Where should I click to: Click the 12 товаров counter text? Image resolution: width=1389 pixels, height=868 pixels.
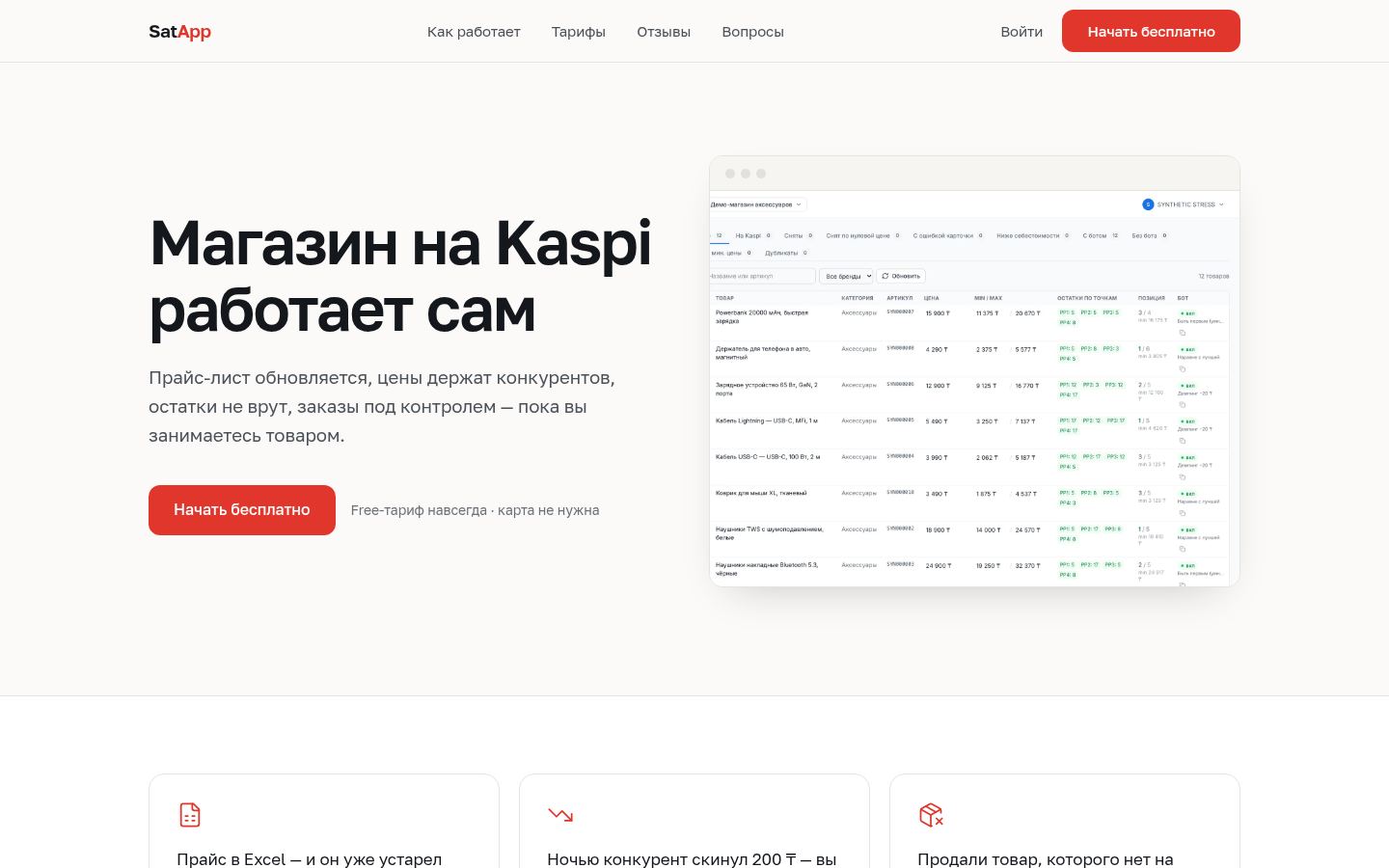click(x=1213, y=276)
